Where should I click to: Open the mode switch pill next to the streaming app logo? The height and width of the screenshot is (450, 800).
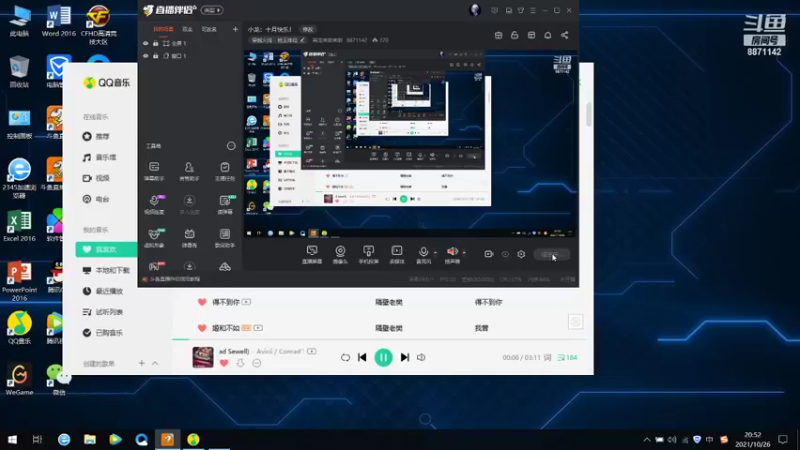[212, 10]
